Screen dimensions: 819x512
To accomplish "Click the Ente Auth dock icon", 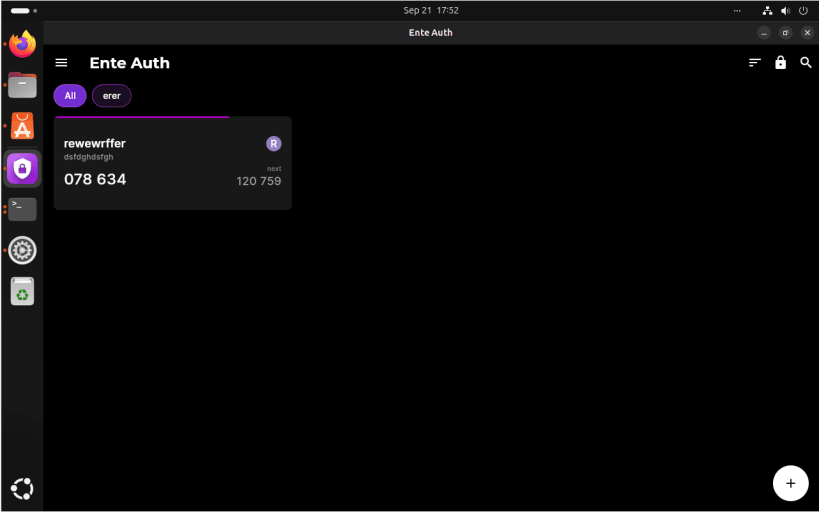I will (22, 168).
